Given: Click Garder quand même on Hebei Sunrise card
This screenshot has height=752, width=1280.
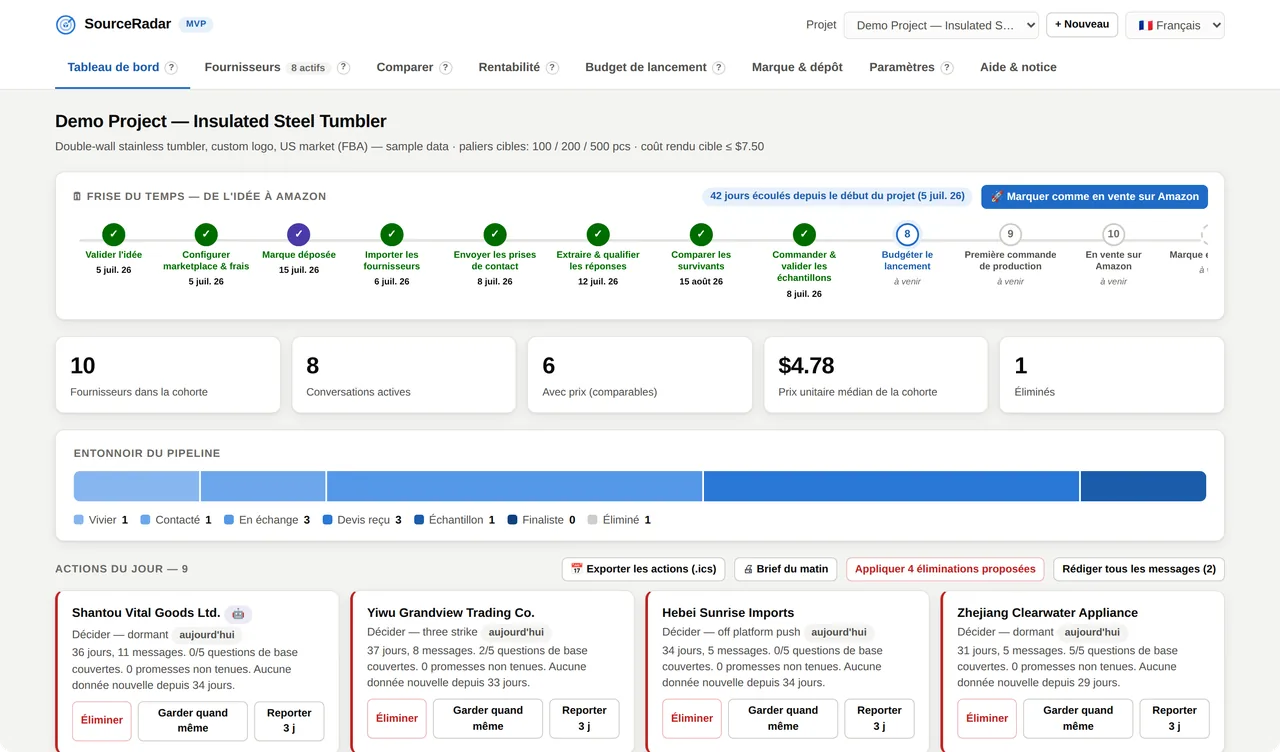Looking at the screenshot, I should click(783, 718).
